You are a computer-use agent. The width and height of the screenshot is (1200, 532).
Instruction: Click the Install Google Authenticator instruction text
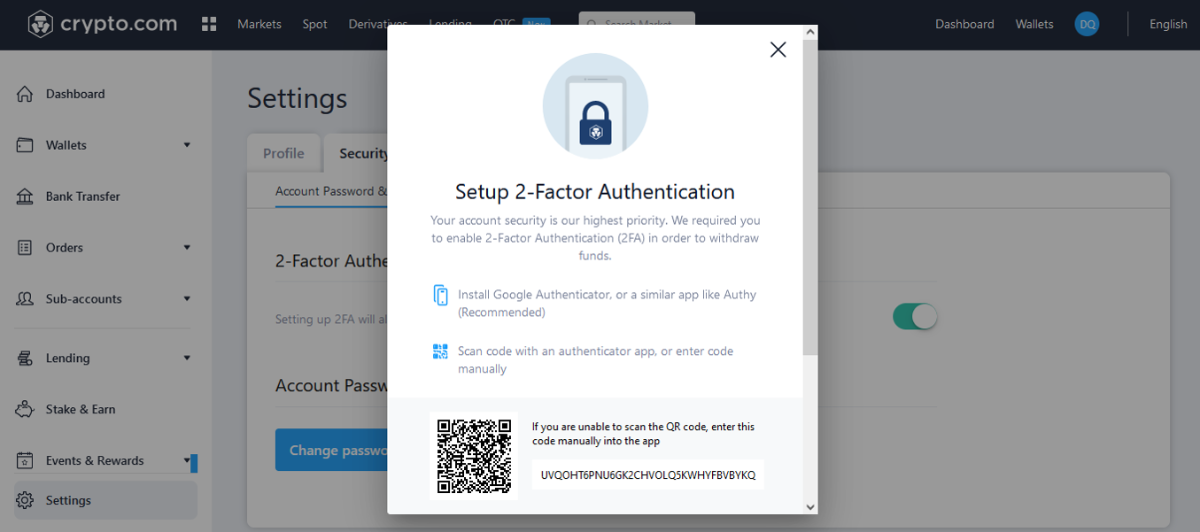pos(607,303)
